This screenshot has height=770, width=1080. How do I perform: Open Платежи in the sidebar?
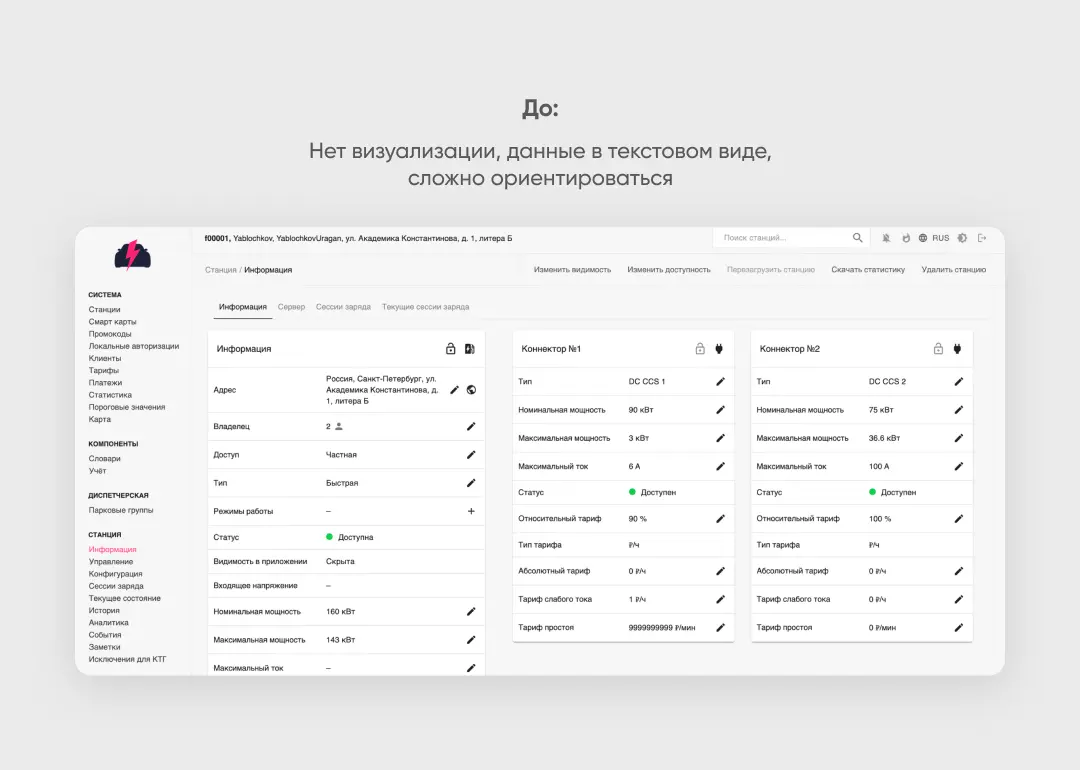[x=105, y=383]
